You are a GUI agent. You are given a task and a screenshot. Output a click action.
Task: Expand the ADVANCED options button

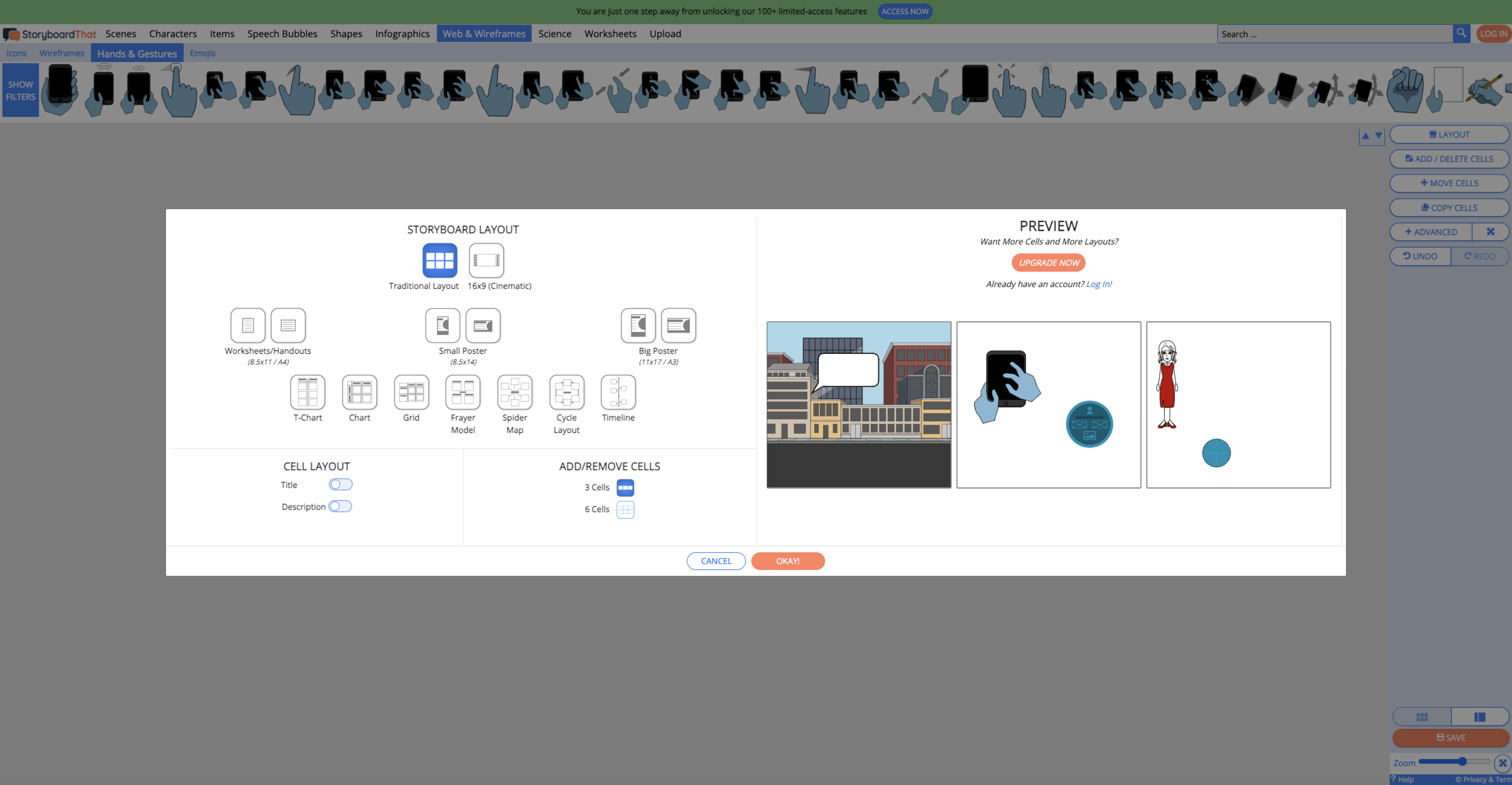click(1431, 232)
